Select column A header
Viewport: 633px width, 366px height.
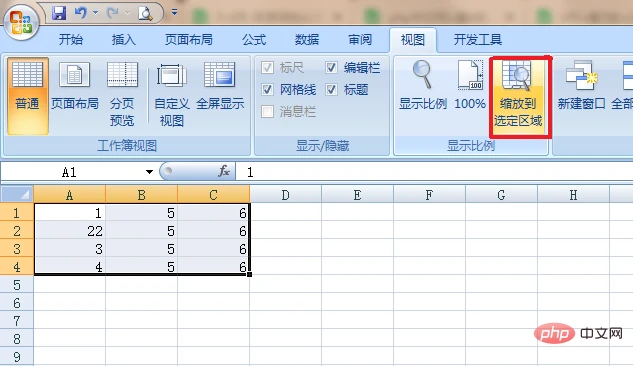click(69, 195)
